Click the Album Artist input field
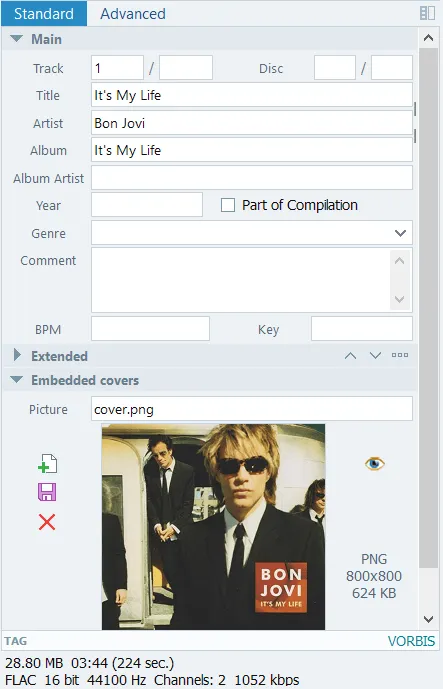This screenshot has height=689, width=443. pyautogui.click(x=252, y=178)
